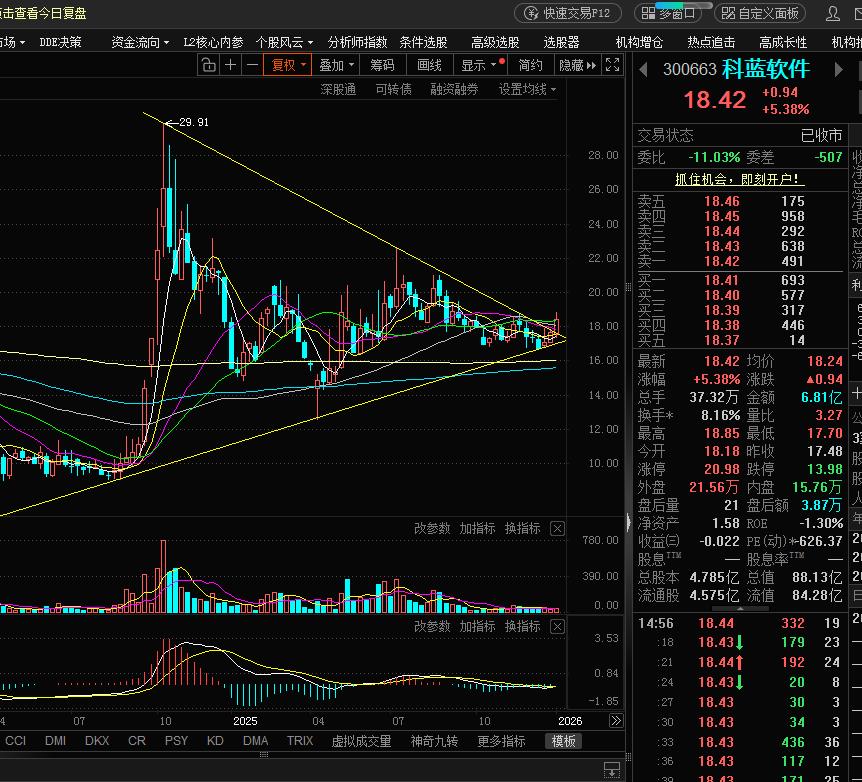Click 改参数 in MACD panel
This screenshot has height=782, width=862.
[432, 626]
